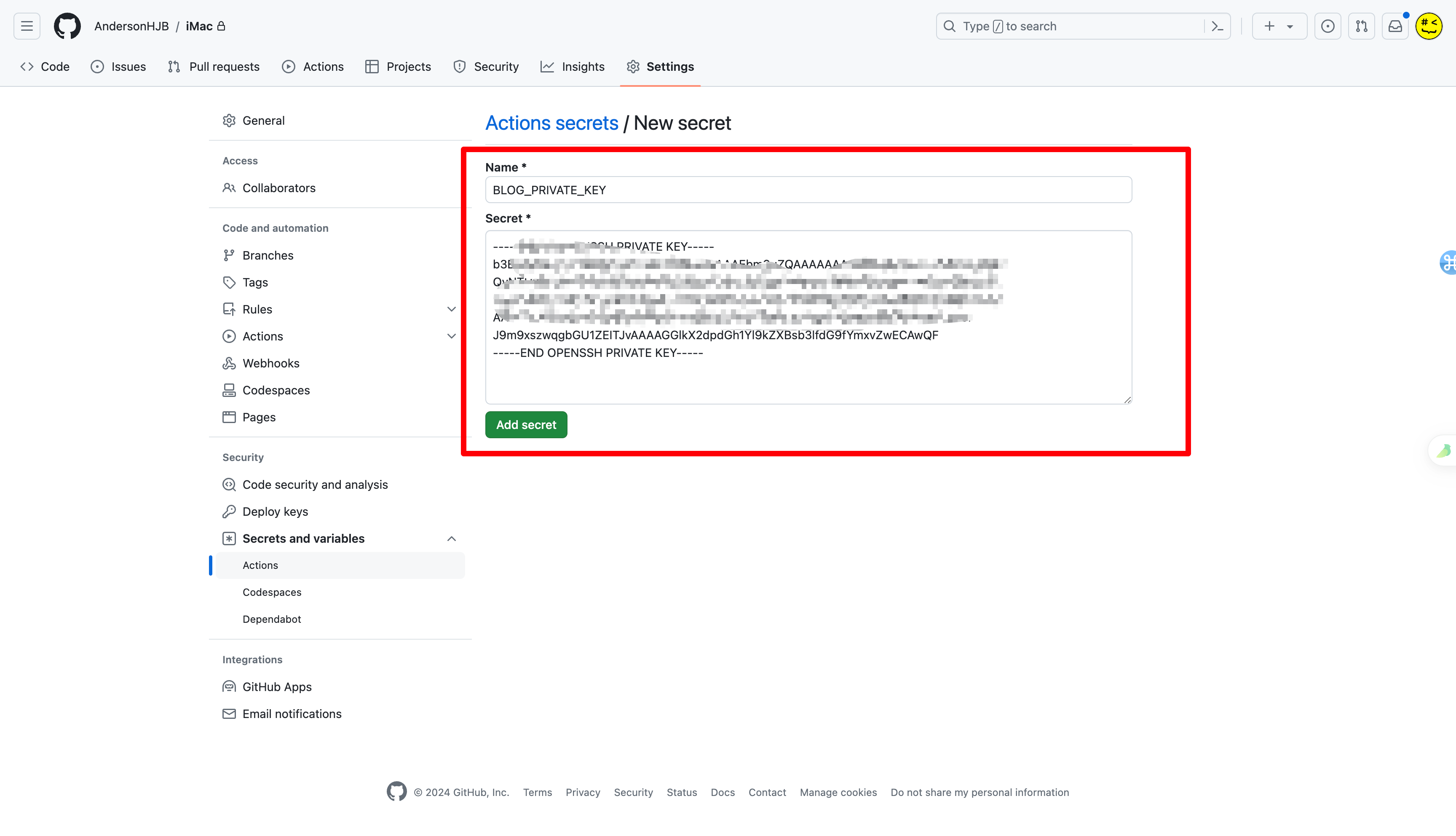This screenshot has height=836, width=1456.
Task: Click inside the Secret textarea
Action: [808, 318]
